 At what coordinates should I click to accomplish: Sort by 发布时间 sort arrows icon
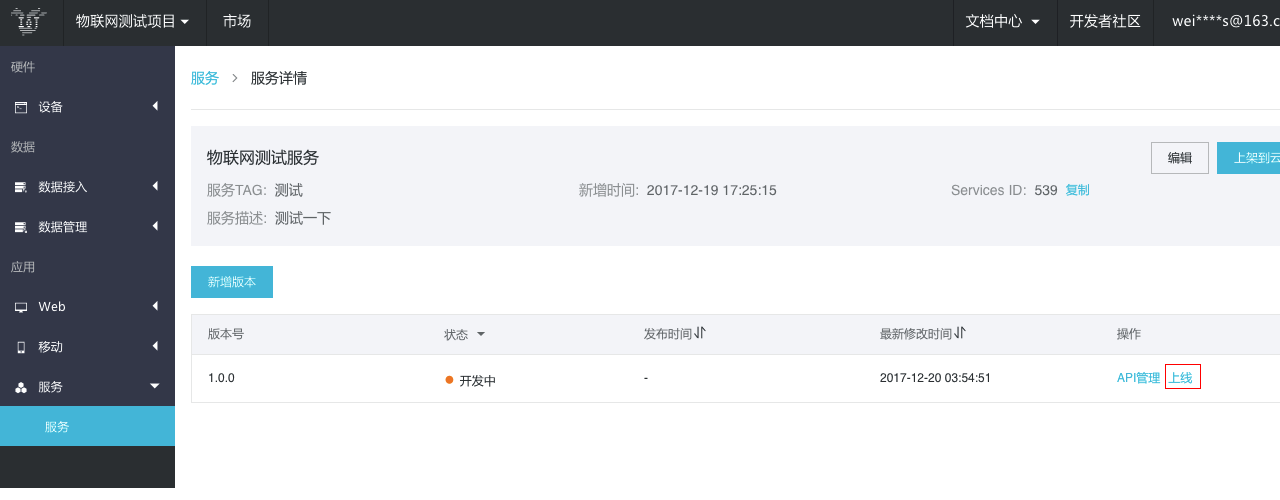pos(700,333)
